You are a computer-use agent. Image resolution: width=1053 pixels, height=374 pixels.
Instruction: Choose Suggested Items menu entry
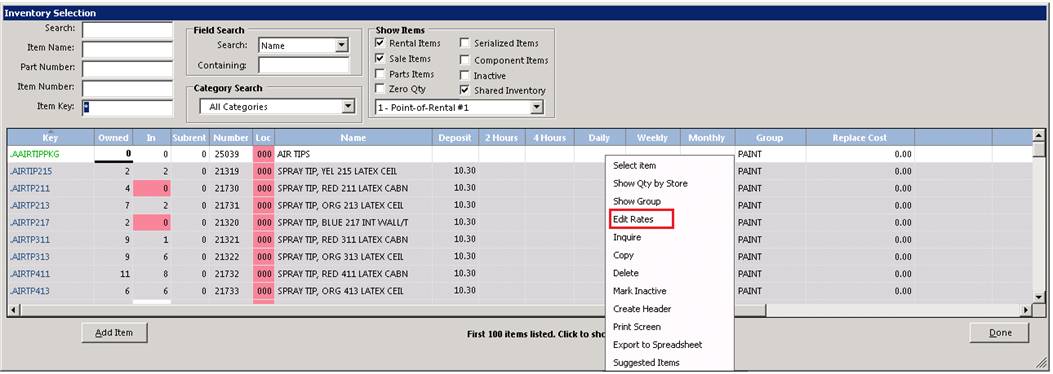click(x=646, y=363)
